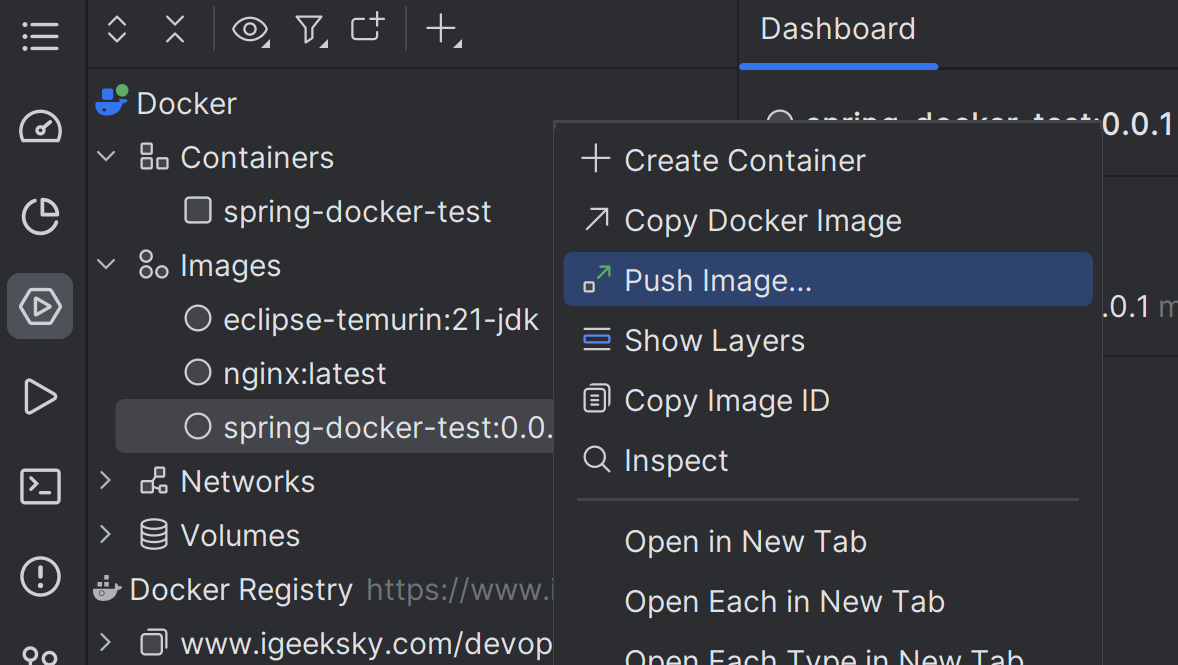
Task: Open the Services tool window icon in sidebar
Action: (40, 306)
